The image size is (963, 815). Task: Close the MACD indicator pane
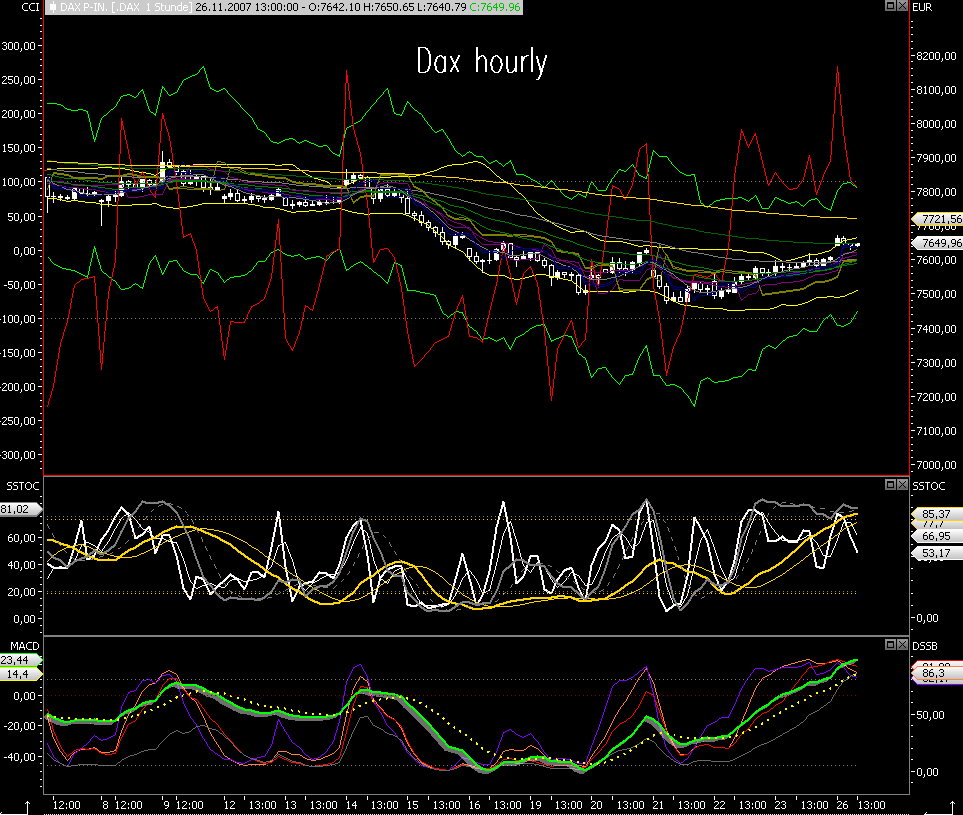pos(903,645)
